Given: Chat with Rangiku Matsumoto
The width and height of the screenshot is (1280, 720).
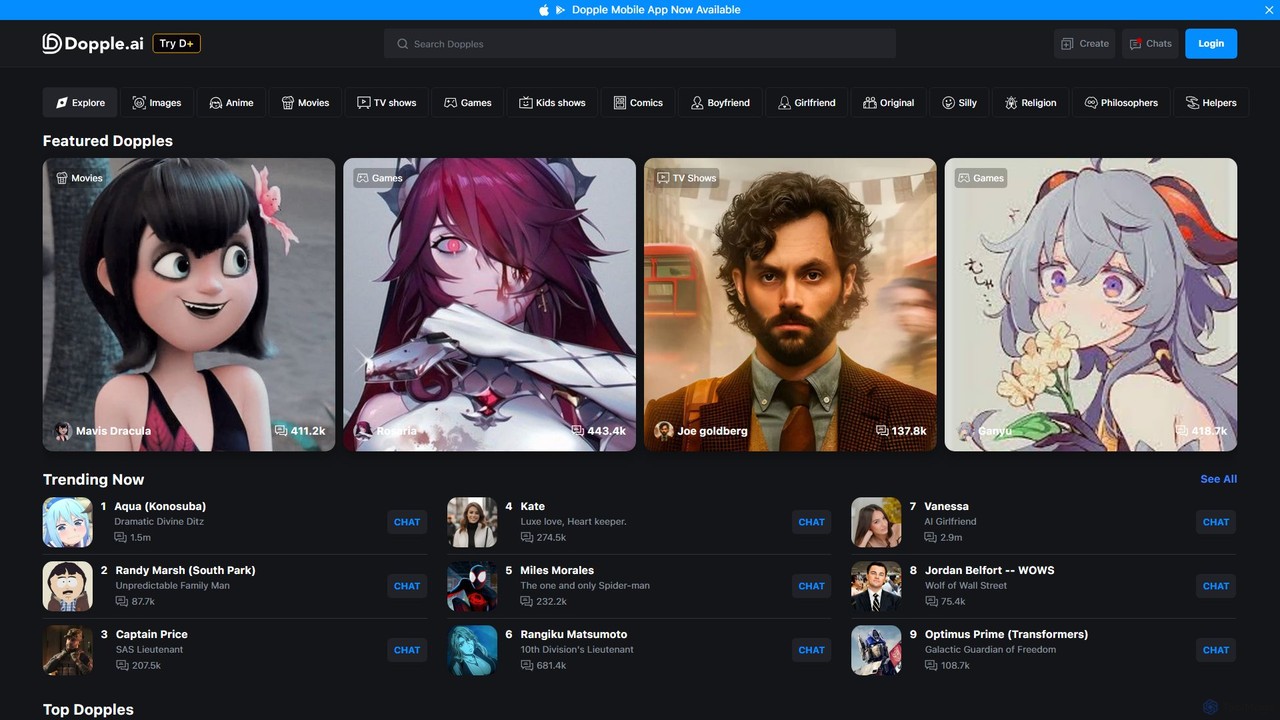Looking at the screenshot, I should coord(812,650).
